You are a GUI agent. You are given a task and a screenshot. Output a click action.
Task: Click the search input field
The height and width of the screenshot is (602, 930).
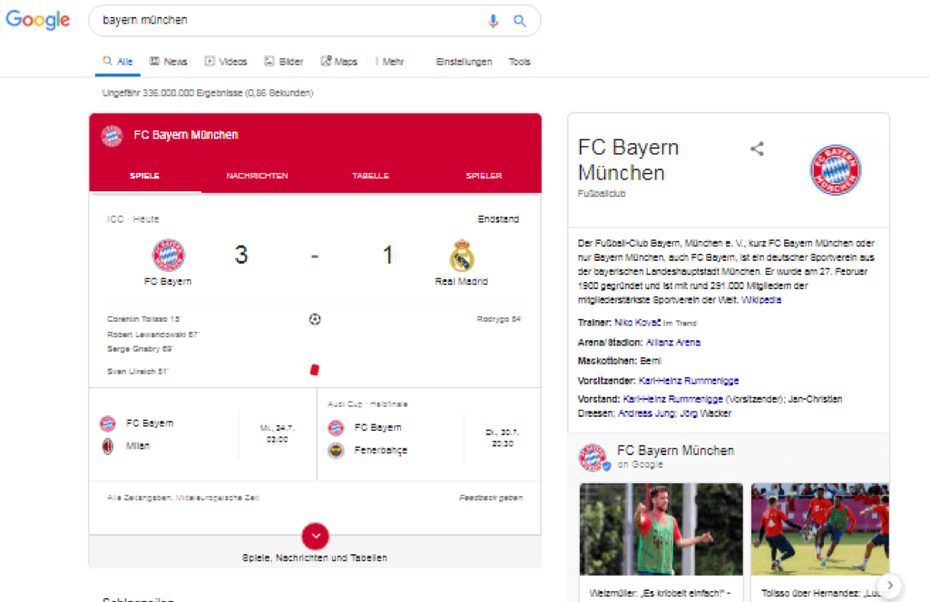click(x=291, y=21)
